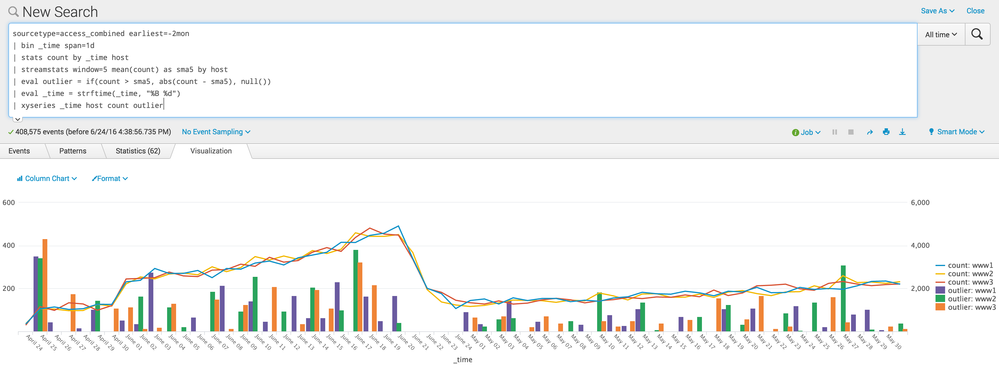
Task: Open the All time range picker
Action: pos(942,35)
